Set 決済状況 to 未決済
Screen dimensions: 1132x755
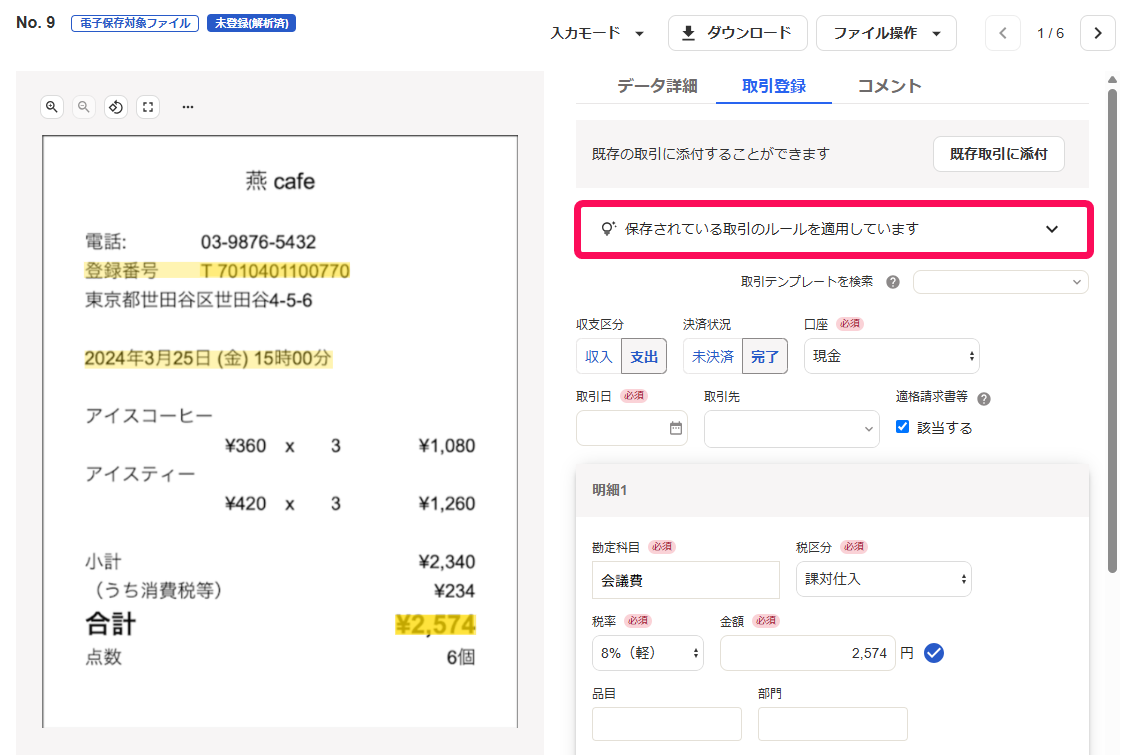(x=713, y=357)
